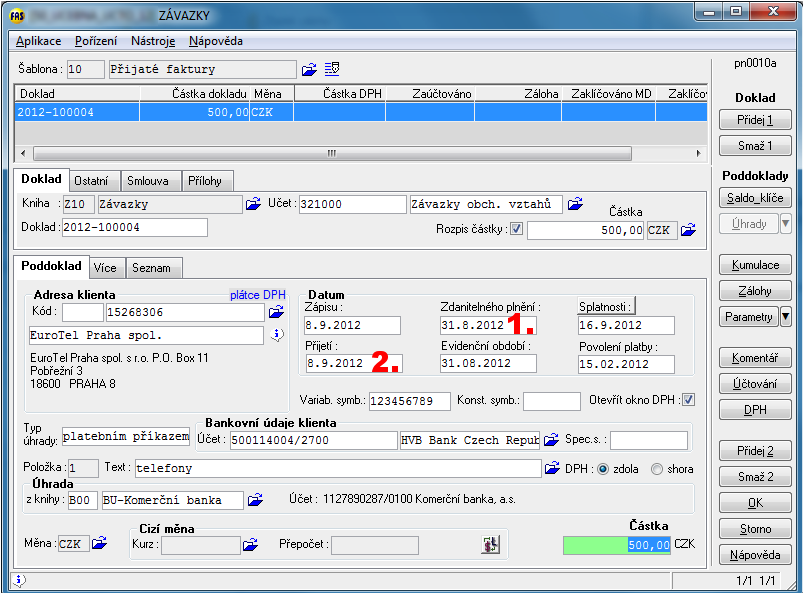Open the Nástroje menu
The height and width of the screenshot is (593, 803).
153,41
